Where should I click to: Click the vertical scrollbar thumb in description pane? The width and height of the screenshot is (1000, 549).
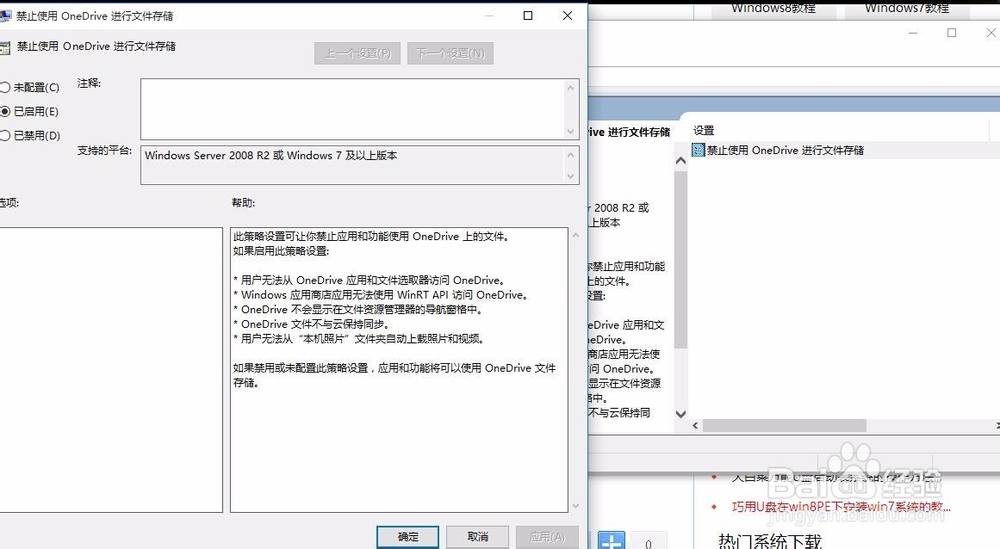680,258
